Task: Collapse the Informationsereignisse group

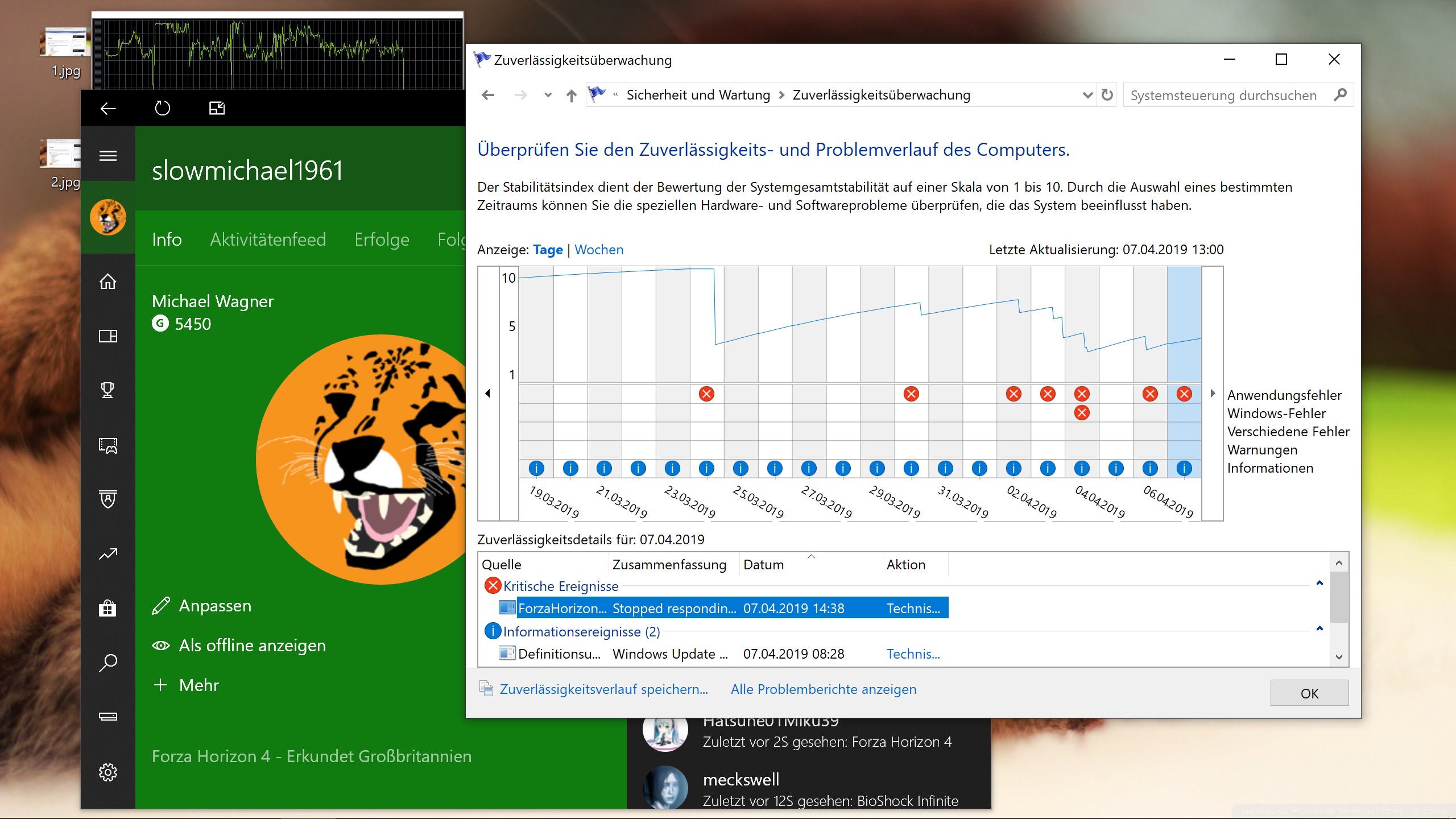Action: coord(1319,628)
